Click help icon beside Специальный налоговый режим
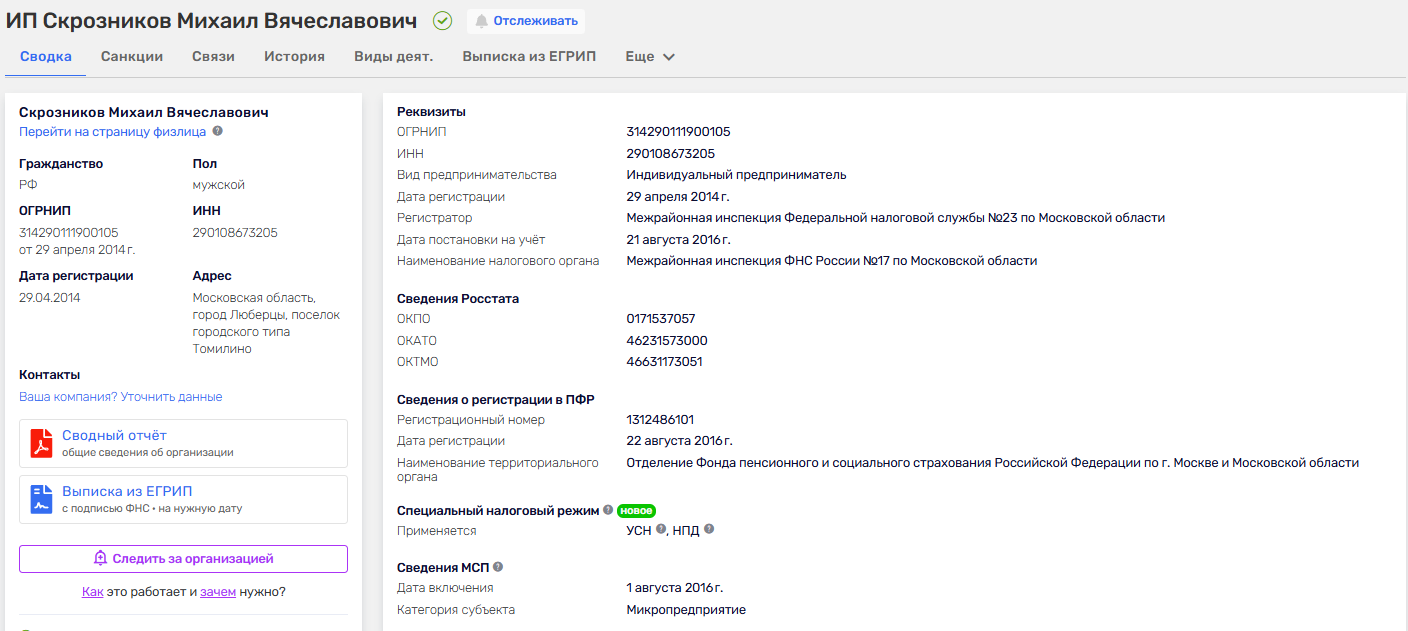Viewport: 1408px width, 631px height. tap(608, 510)
